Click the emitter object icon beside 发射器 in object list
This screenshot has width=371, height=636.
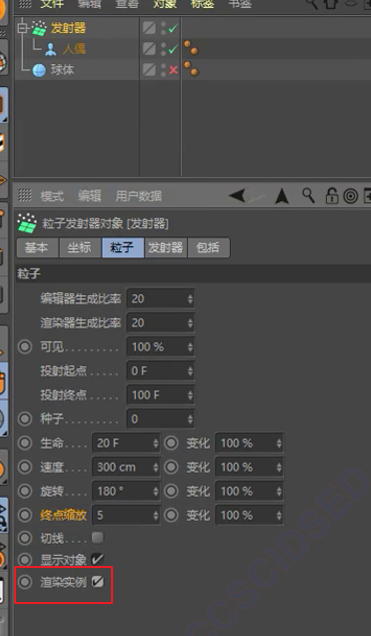coord(39,28)
